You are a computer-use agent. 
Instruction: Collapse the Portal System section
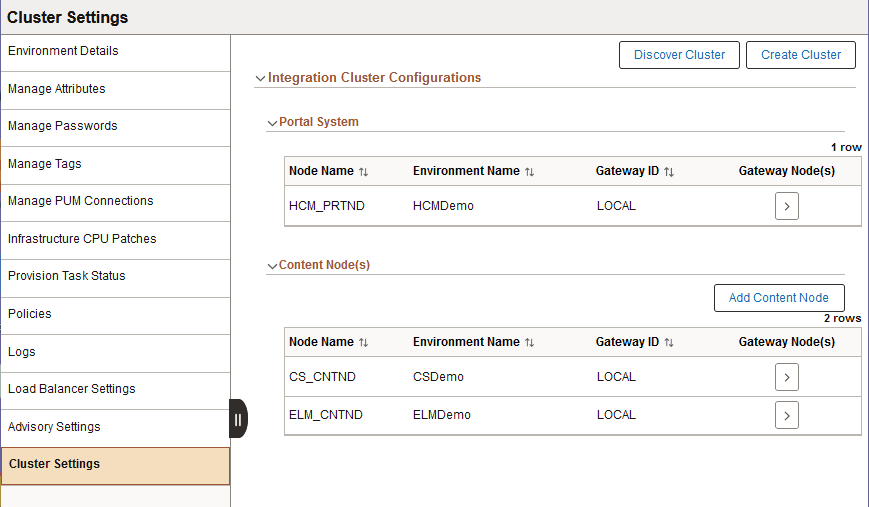coord(272,122)
